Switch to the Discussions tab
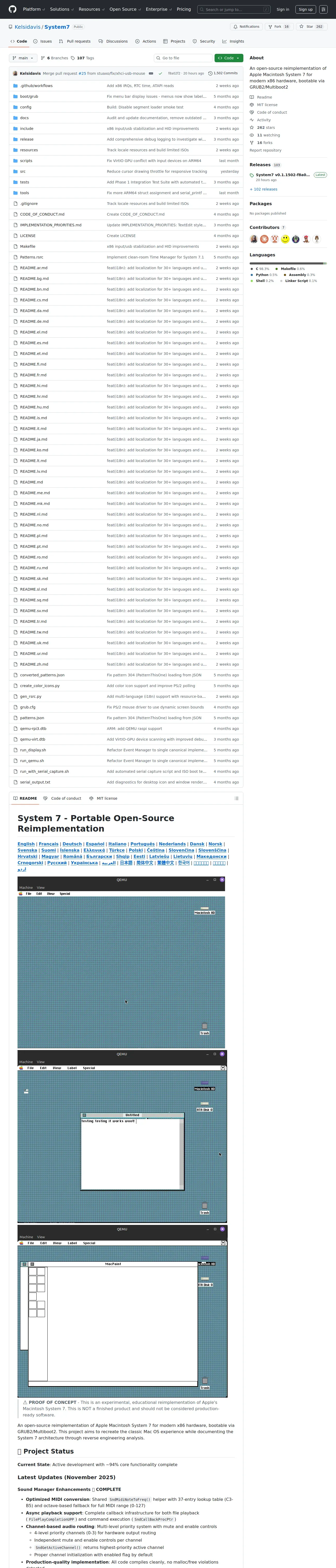 113,41
